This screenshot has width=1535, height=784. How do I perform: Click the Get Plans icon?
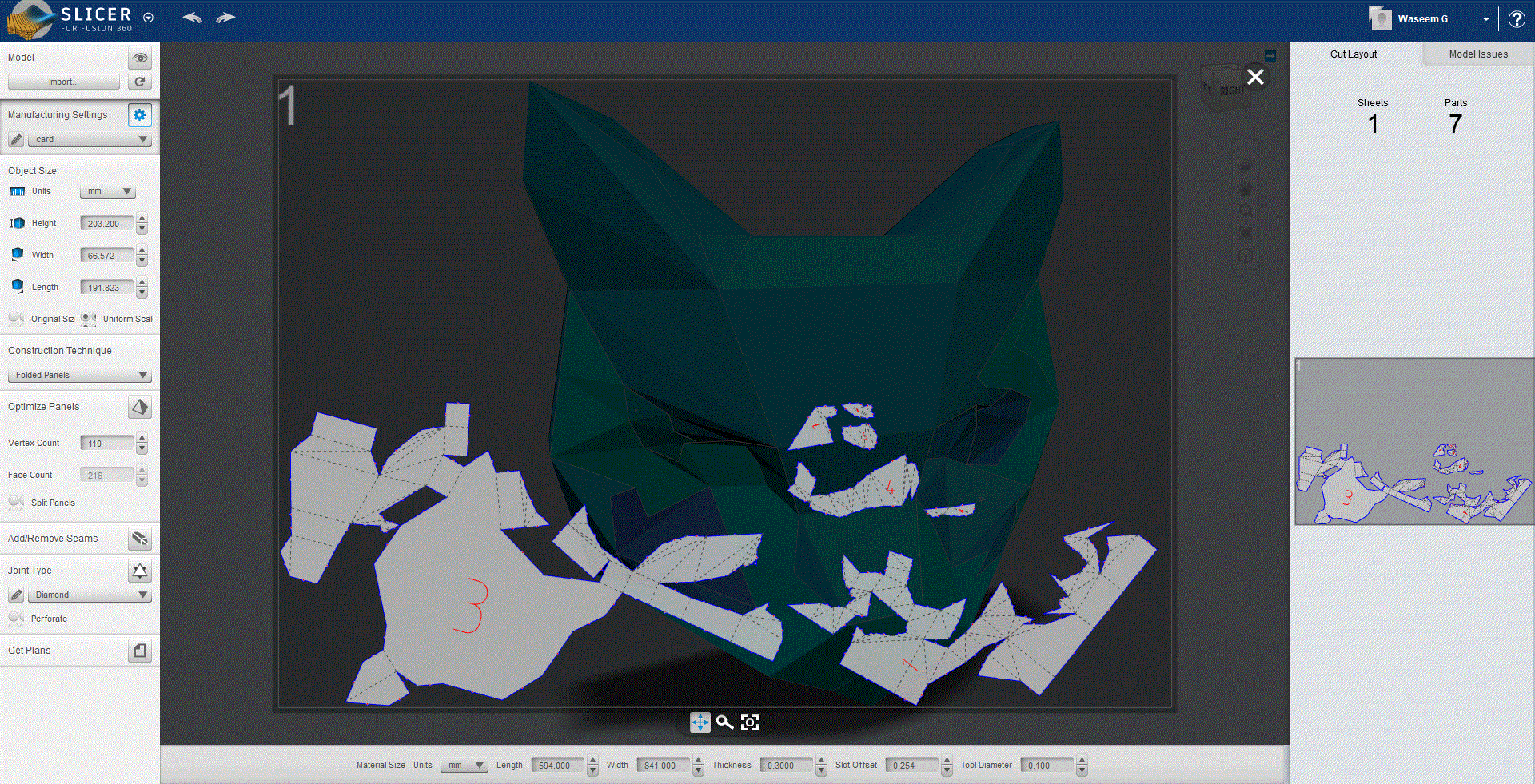point(140,651)
